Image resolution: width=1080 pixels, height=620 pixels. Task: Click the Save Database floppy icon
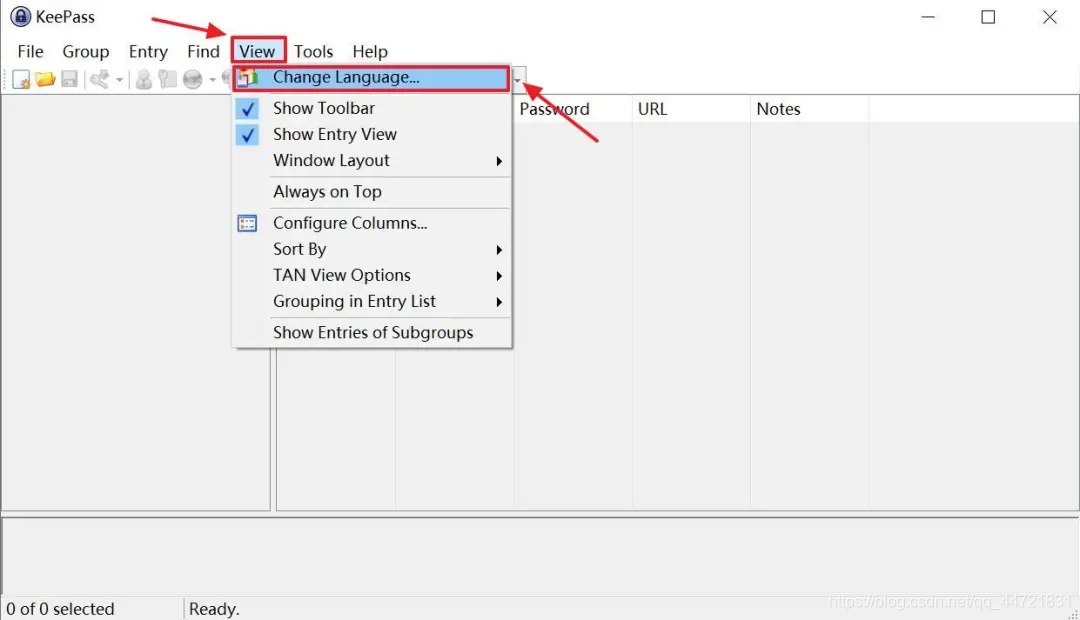tap(69, 80)
